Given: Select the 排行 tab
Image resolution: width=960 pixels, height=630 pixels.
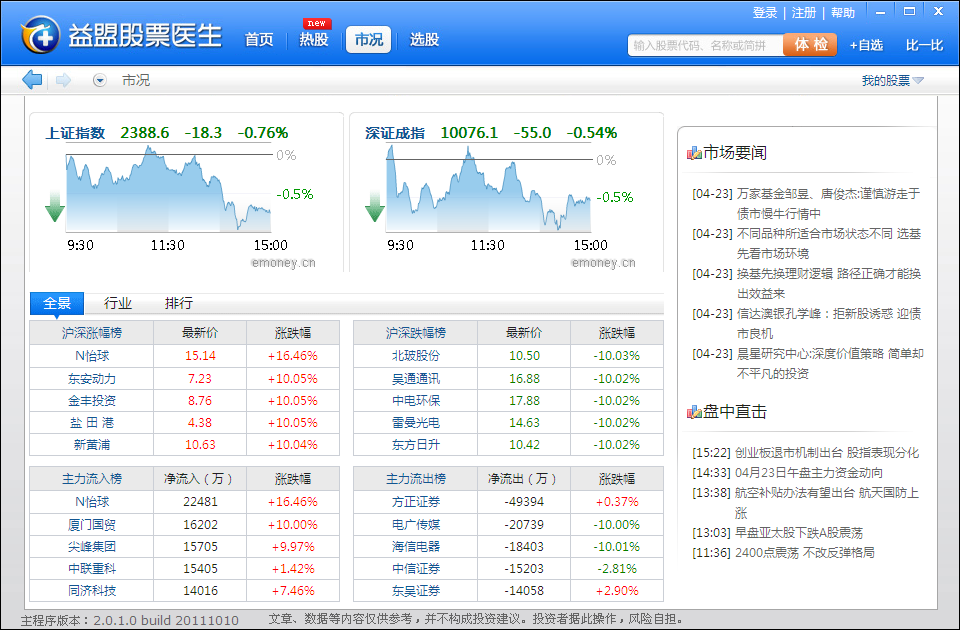Looking at the screenshot, I should tap(179, 303).
